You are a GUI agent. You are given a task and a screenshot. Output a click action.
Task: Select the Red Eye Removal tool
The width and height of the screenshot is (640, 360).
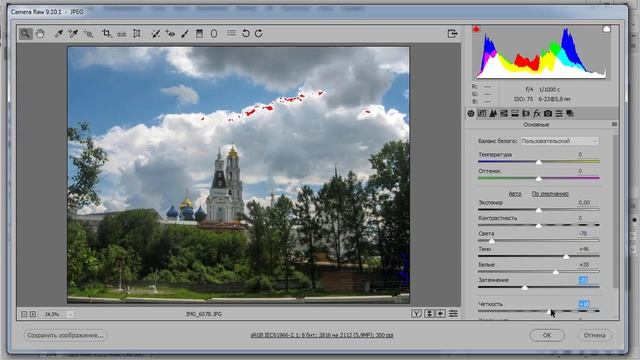tap(170, 33)
